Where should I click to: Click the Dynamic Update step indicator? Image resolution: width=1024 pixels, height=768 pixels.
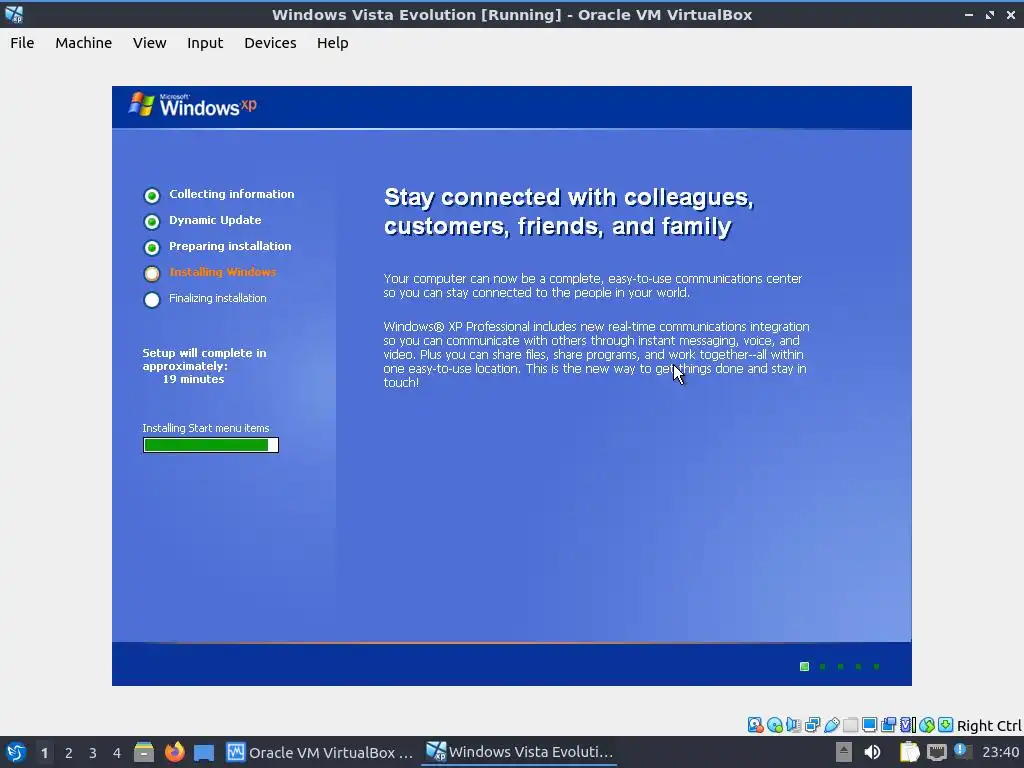pos(152,221)
